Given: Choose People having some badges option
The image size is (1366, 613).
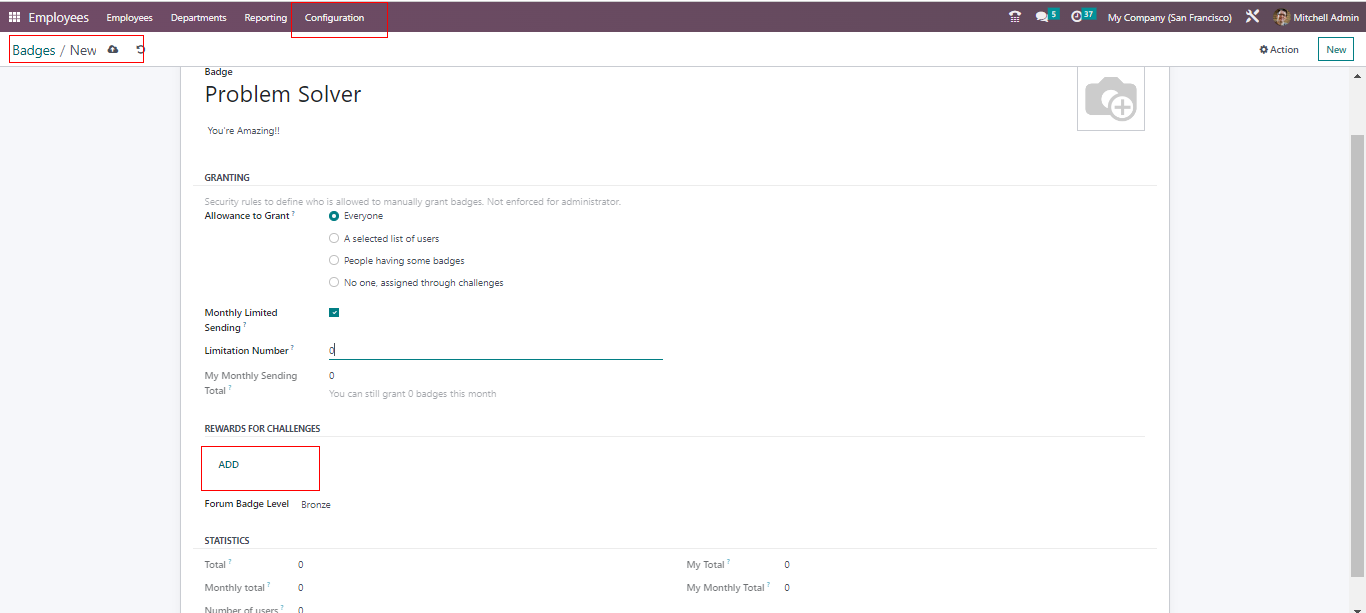Looking at the screenshot, I should [334, 261].
